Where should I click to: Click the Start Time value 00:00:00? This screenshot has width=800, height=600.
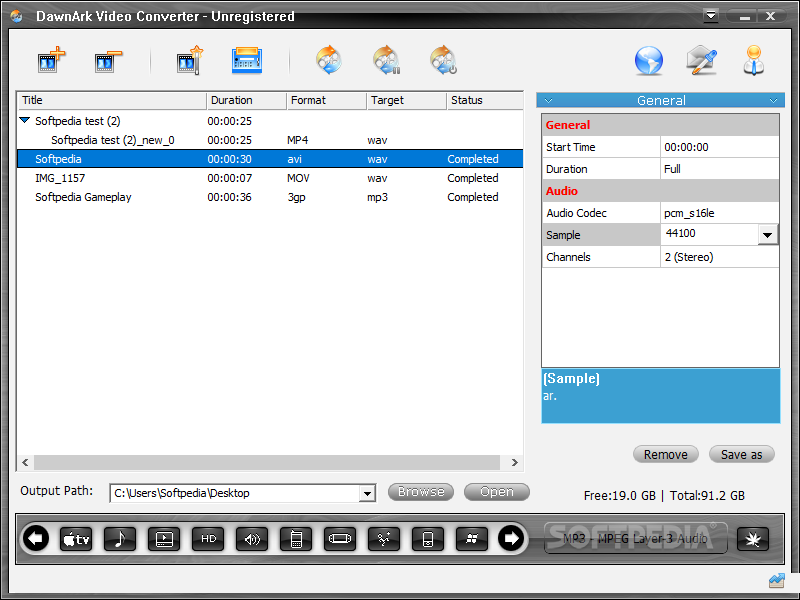pos(719,147)
